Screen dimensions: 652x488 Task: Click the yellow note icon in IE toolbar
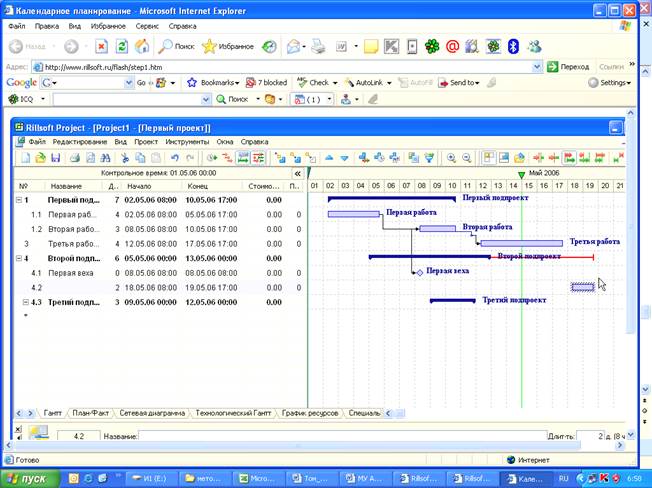click(370, 47)
